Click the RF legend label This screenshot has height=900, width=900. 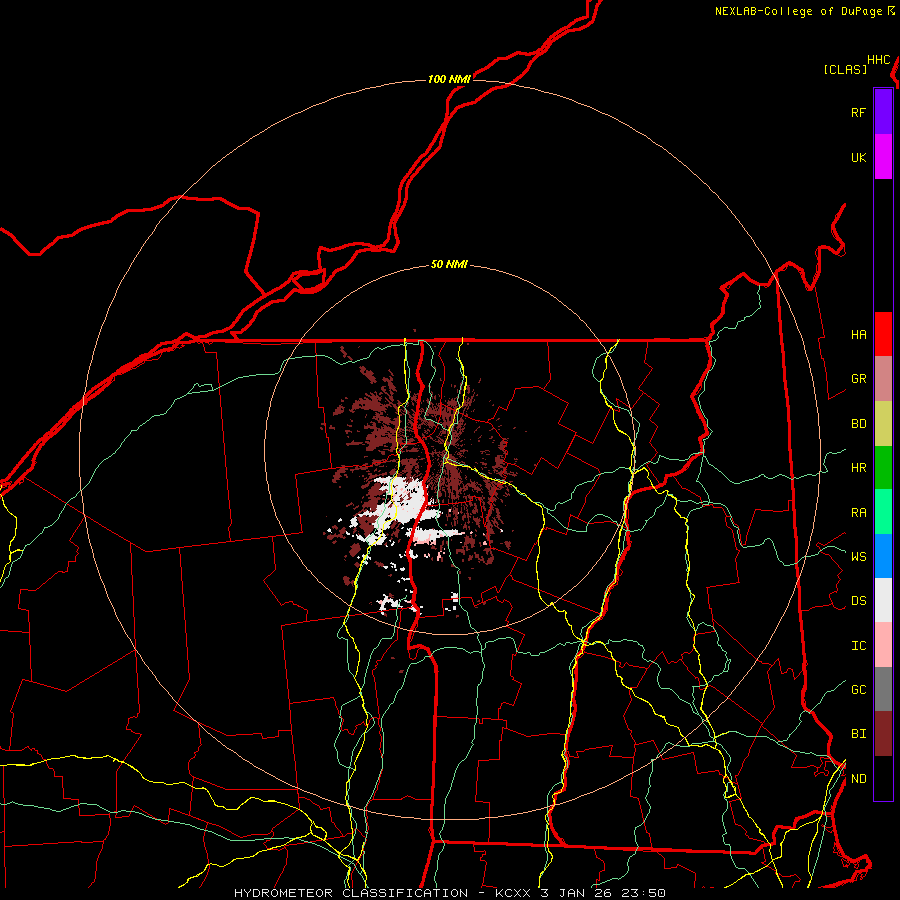(858, 112)
